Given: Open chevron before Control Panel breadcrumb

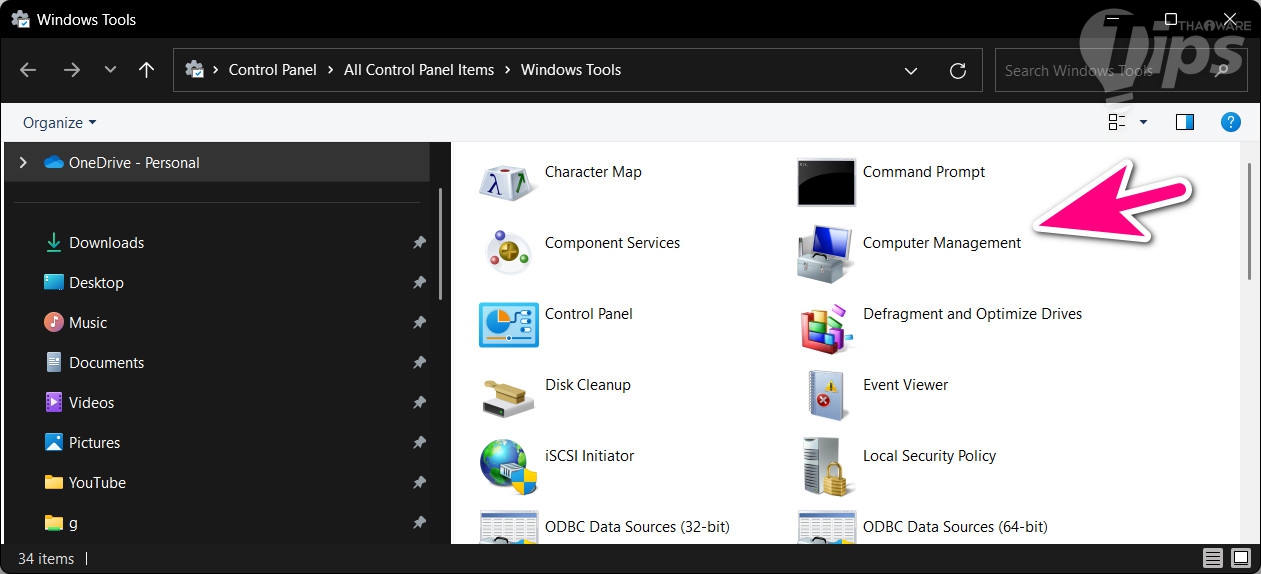Looking at the screenshot, I should pos(216,70).
